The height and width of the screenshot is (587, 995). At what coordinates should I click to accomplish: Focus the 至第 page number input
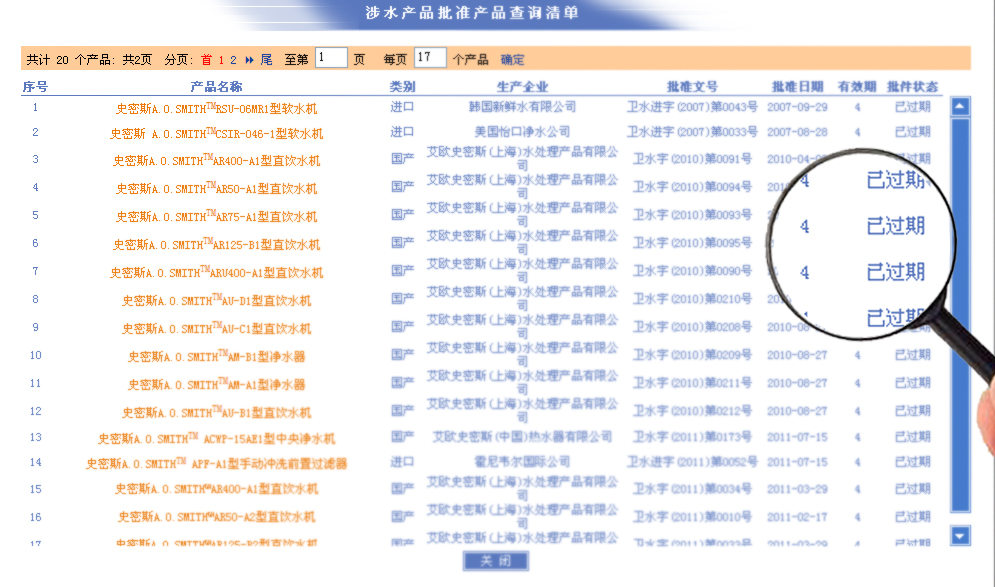coord(331,58)
